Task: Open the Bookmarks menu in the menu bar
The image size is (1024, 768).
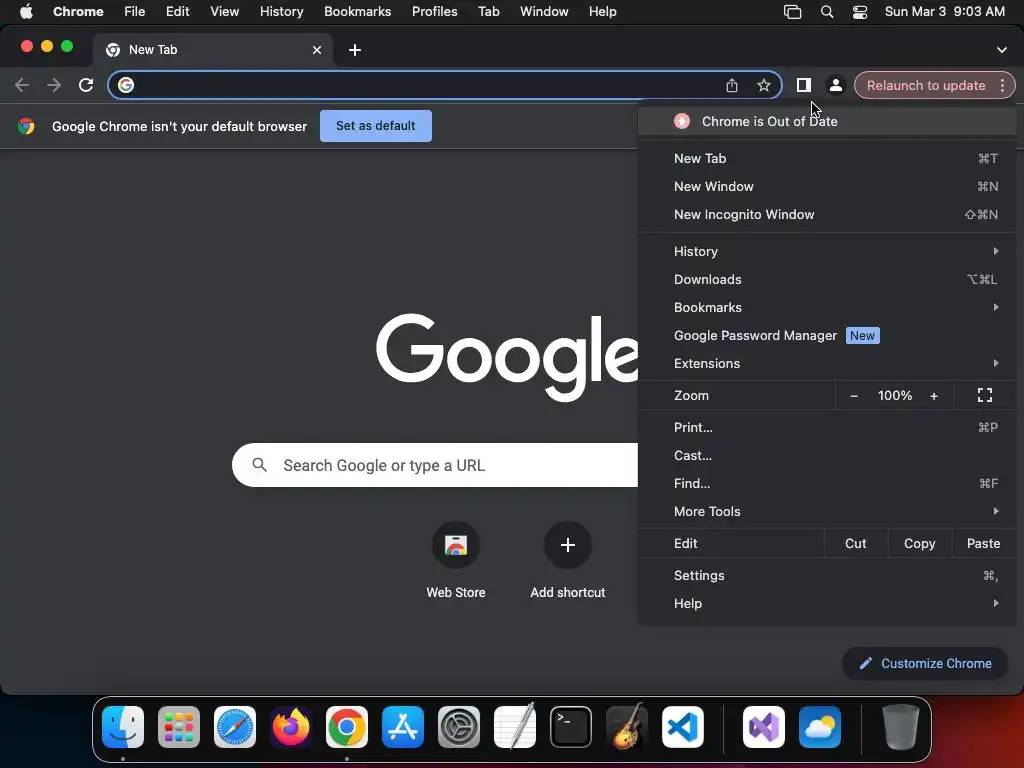Action: click(x=357, y=12)
